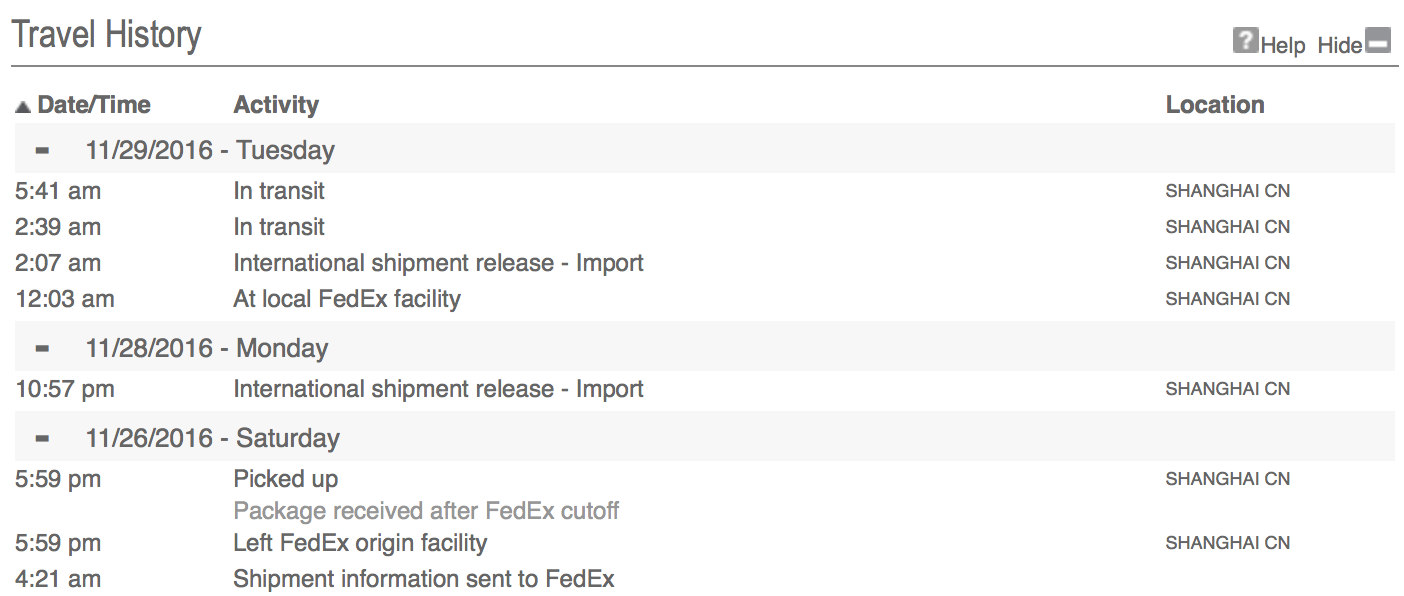Click the question mark Help icon
The height and width of the screenshot is (596, 1404).
(x=1244, y=41)
